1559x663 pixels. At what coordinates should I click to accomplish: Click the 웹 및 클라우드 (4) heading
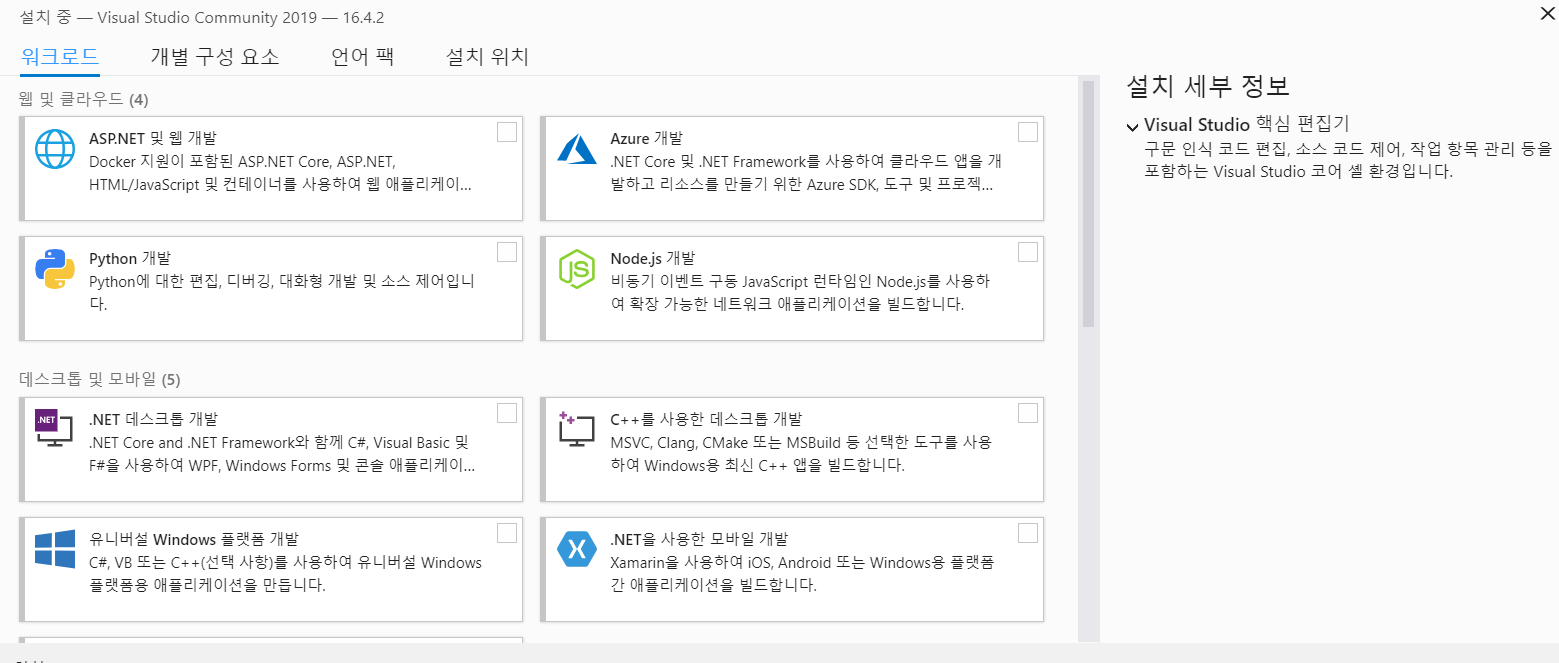pyautogui.click(x=84, y=99)
